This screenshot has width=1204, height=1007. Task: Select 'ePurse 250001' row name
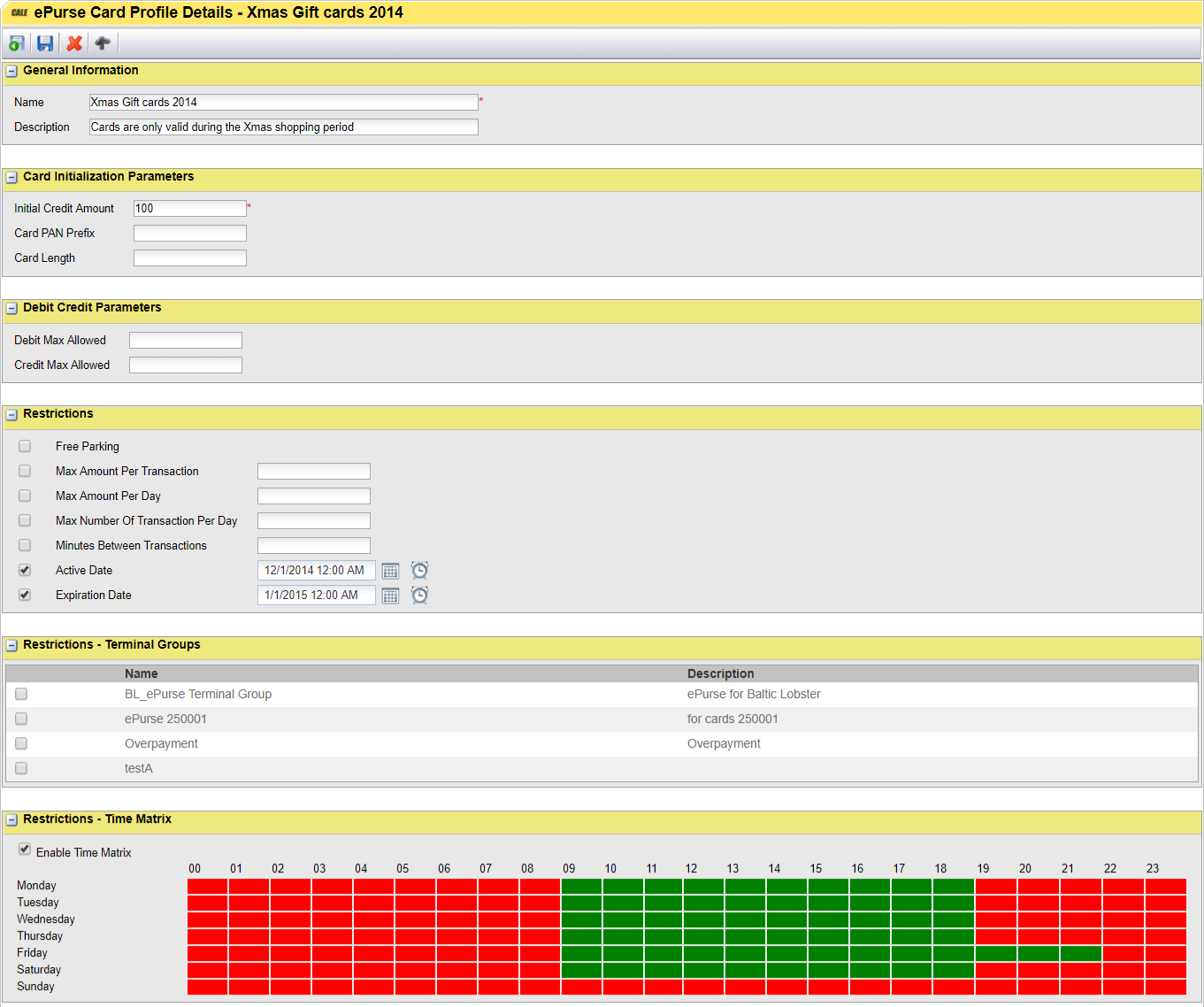tap(165, 719)
